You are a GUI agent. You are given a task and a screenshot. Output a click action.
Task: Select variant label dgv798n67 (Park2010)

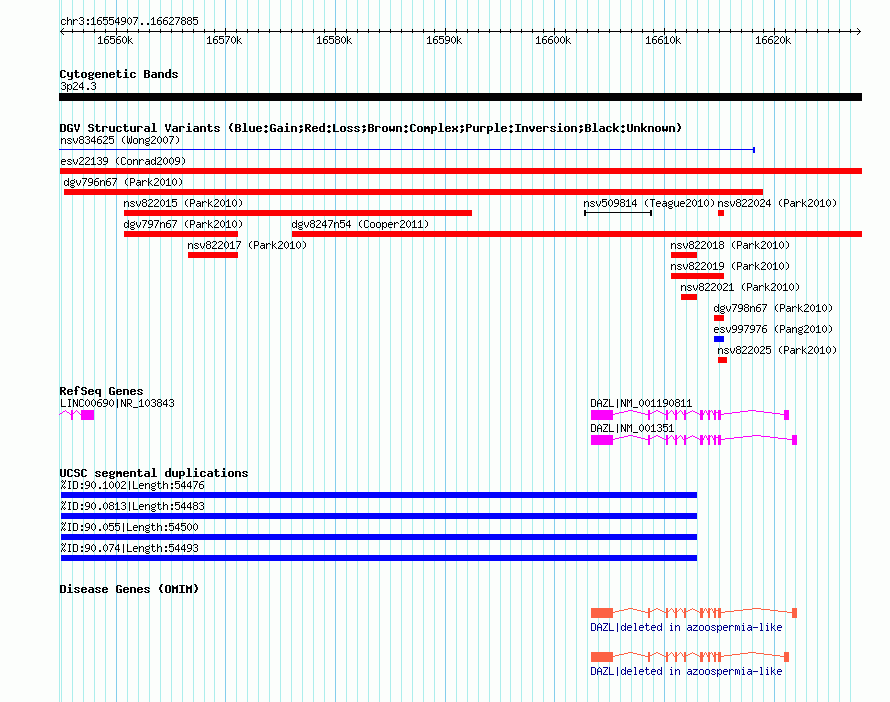click(x=773, y=308)
